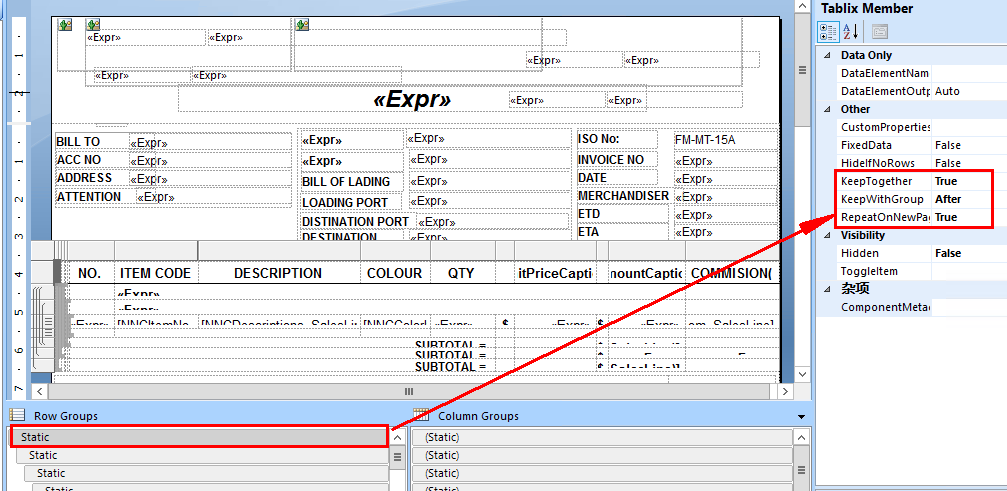
Task: Select the ISO No: label textbox
Action: coord(617,139)
